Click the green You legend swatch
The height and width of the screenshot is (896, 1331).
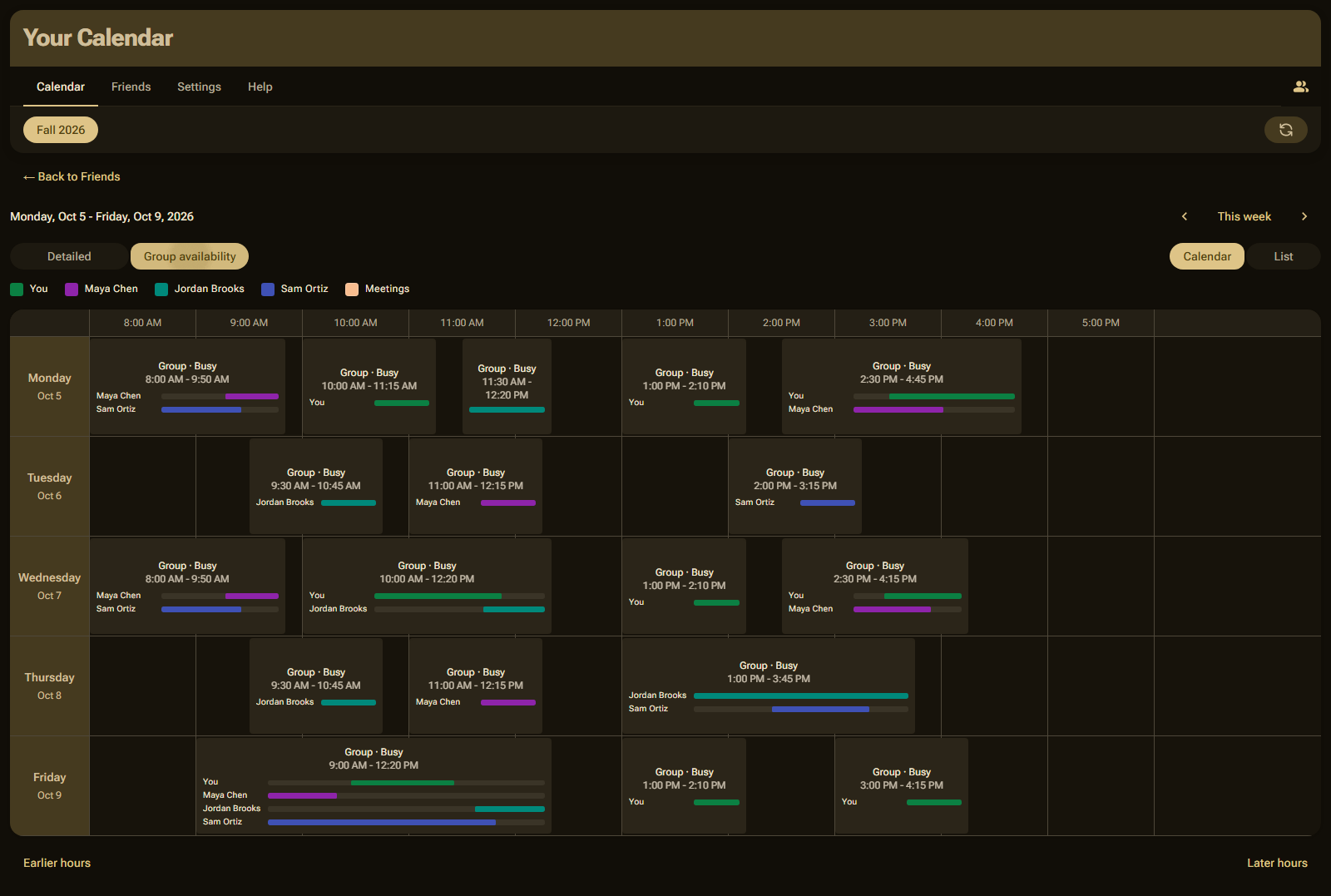pos(17,290)
